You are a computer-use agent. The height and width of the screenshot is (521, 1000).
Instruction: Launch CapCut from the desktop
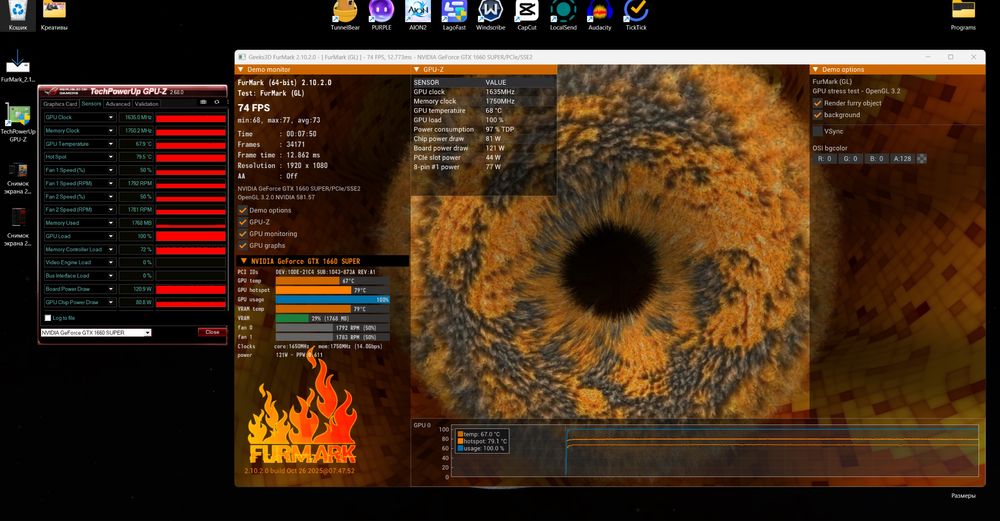[x=527, y=15]
